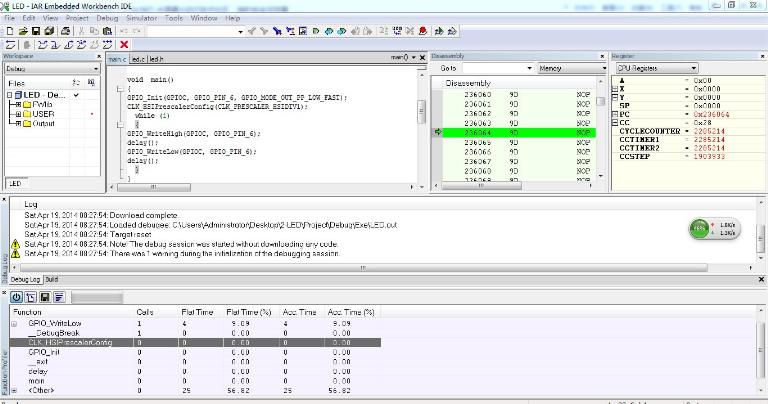
Task: Click the Save toolbar icon in main toolbar
Action: (36, 31)
